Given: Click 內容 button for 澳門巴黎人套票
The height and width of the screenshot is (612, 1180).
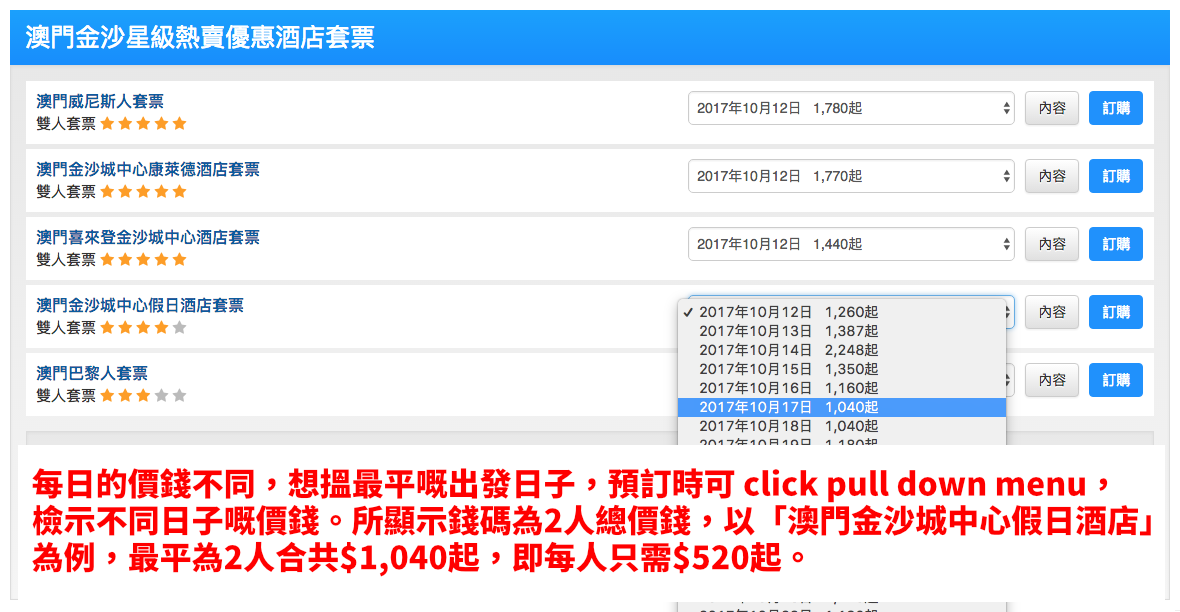Looking at the screenshot, I should coord(1052,380).
